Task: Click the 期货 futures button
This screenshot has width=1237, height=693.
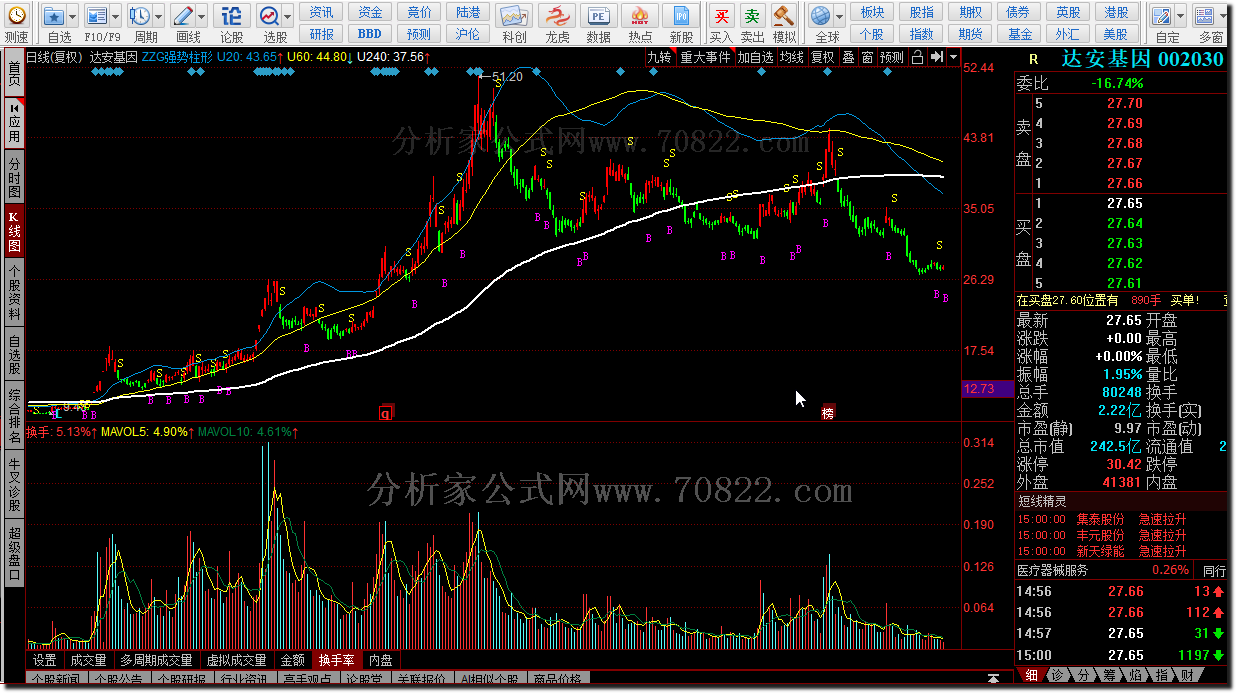Action: point(970,34)
